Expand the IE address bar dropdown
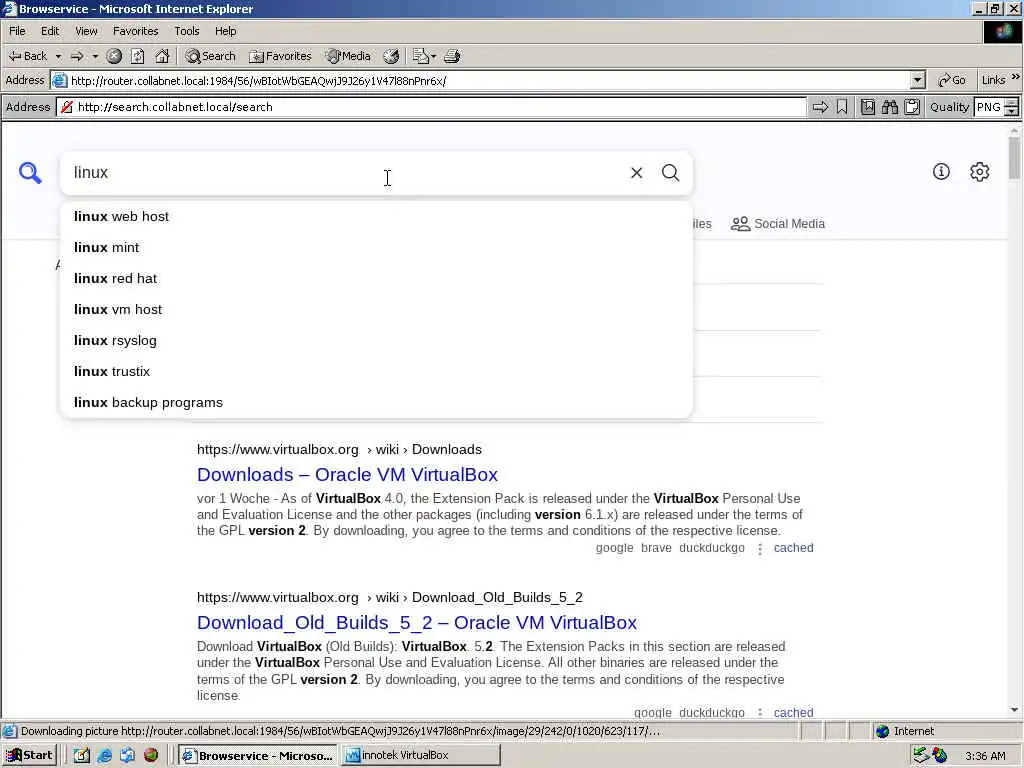The height and width of the screenshot is (768, 1024). coord(918,80)
